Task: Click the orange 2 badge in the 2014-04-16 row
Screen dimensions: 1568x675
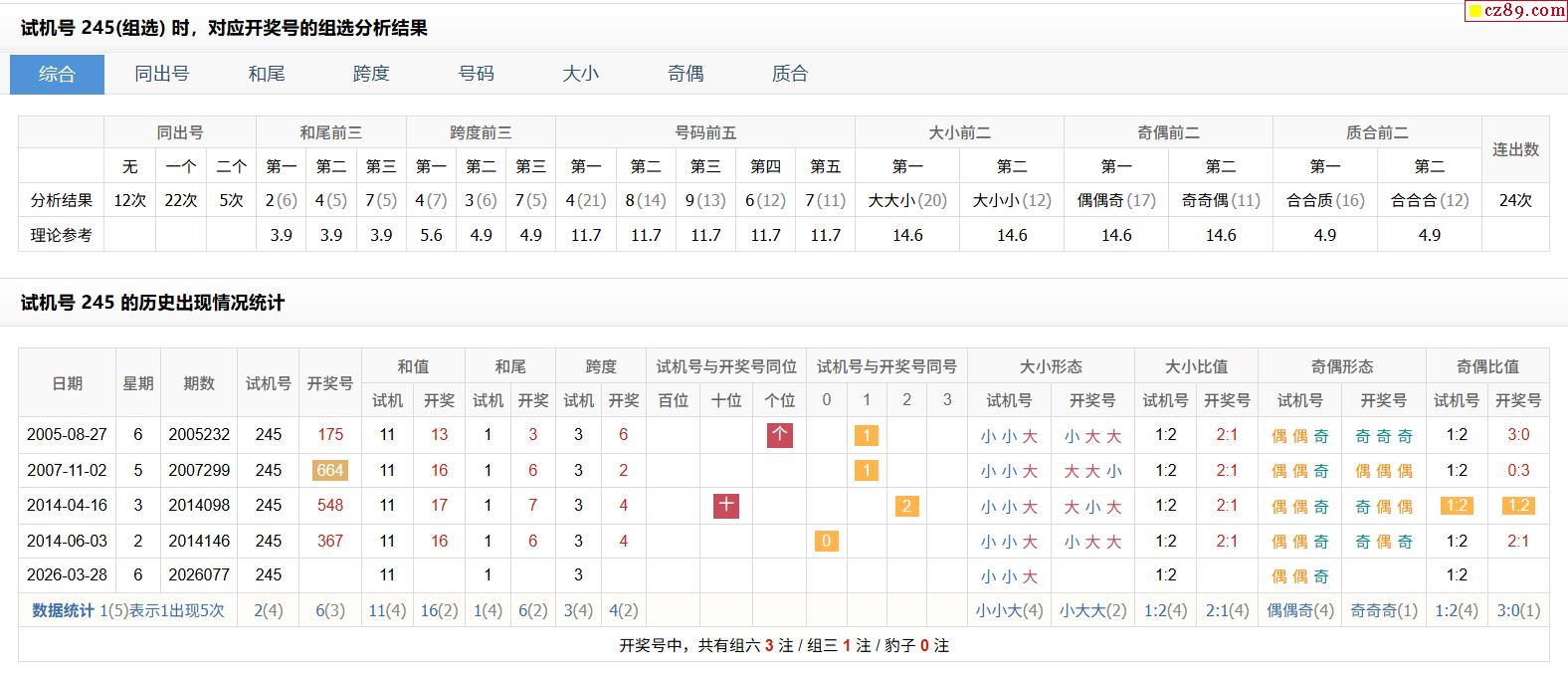Action: point(906,506)
